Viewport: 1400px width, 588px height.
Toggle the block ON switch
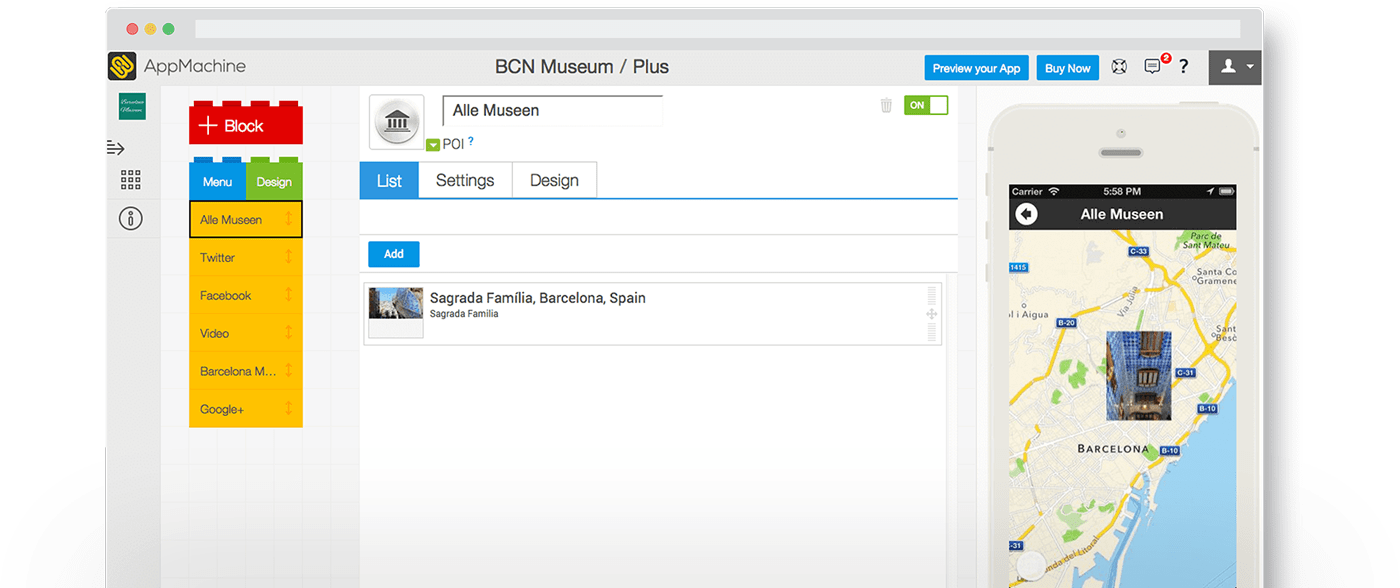[x=926, y=105]
